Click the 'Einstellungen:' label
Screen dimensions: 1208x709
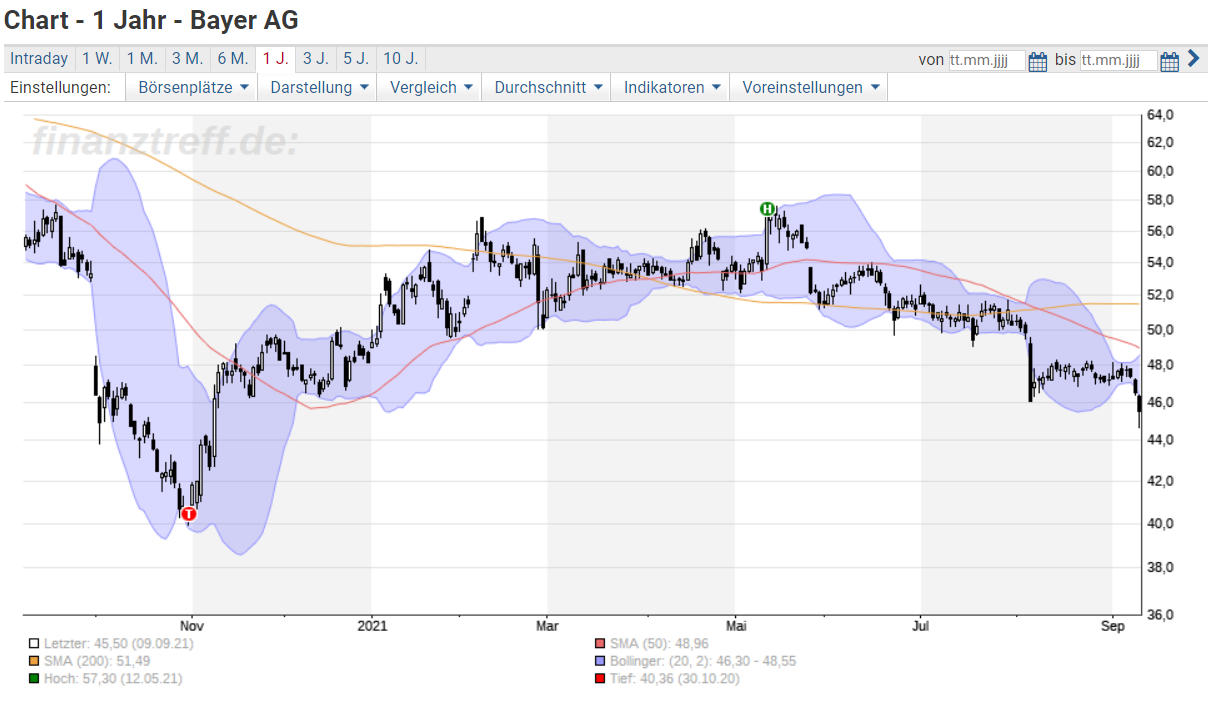click(59, 87)
